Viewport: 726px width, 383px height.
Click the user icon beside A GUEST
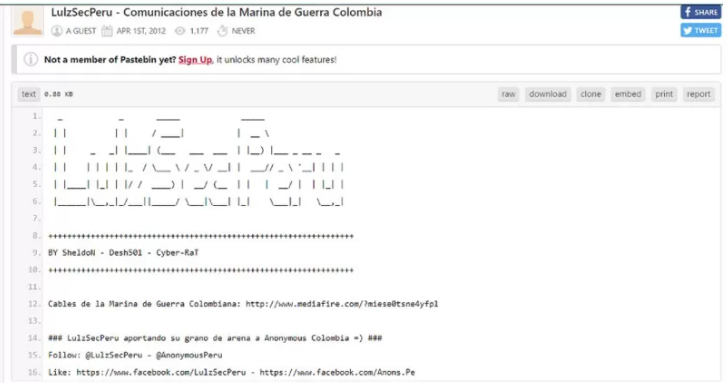point(56,31)
